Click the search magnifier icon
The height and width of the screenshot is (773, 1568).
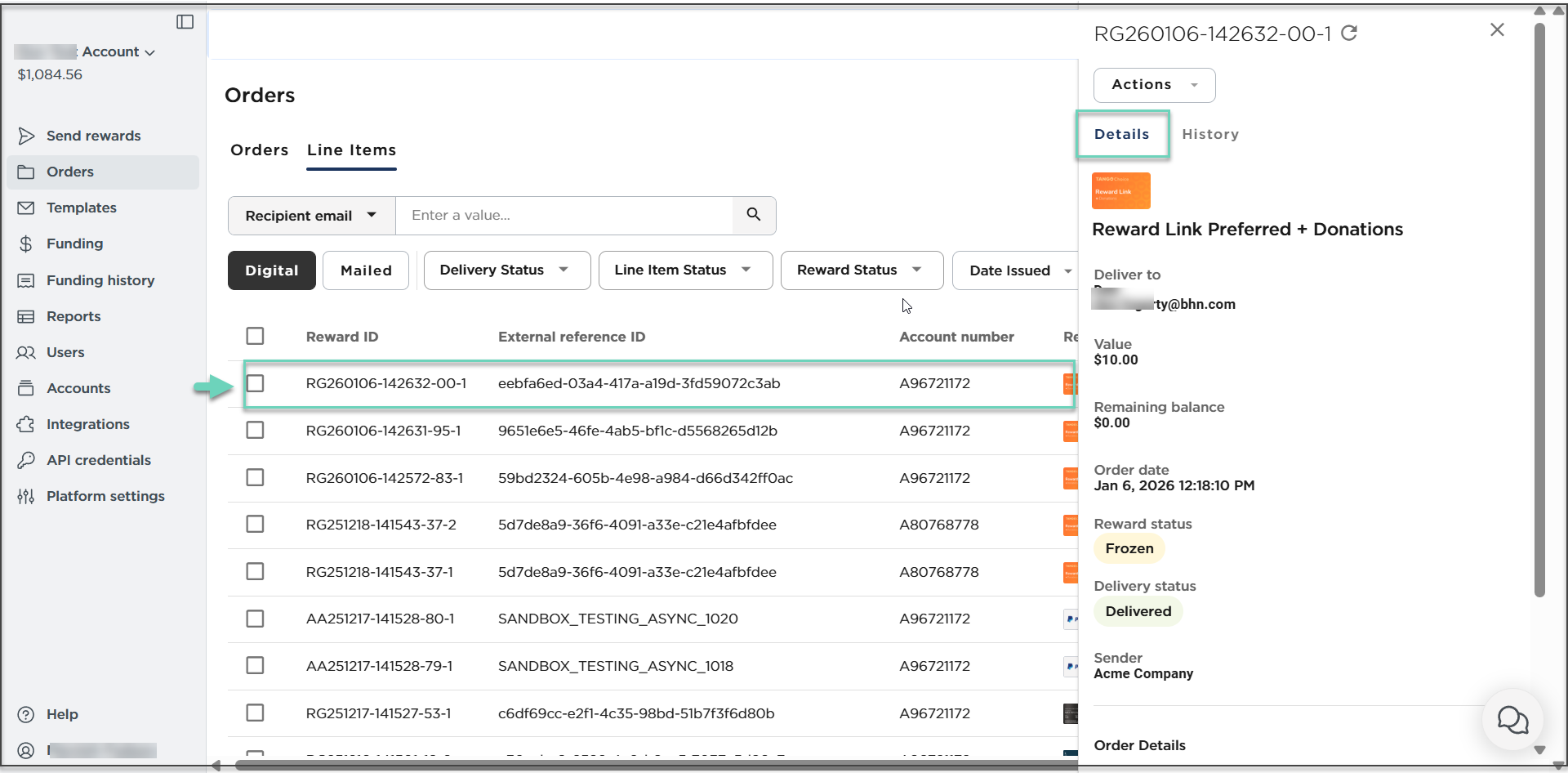[x=753, y=215]
